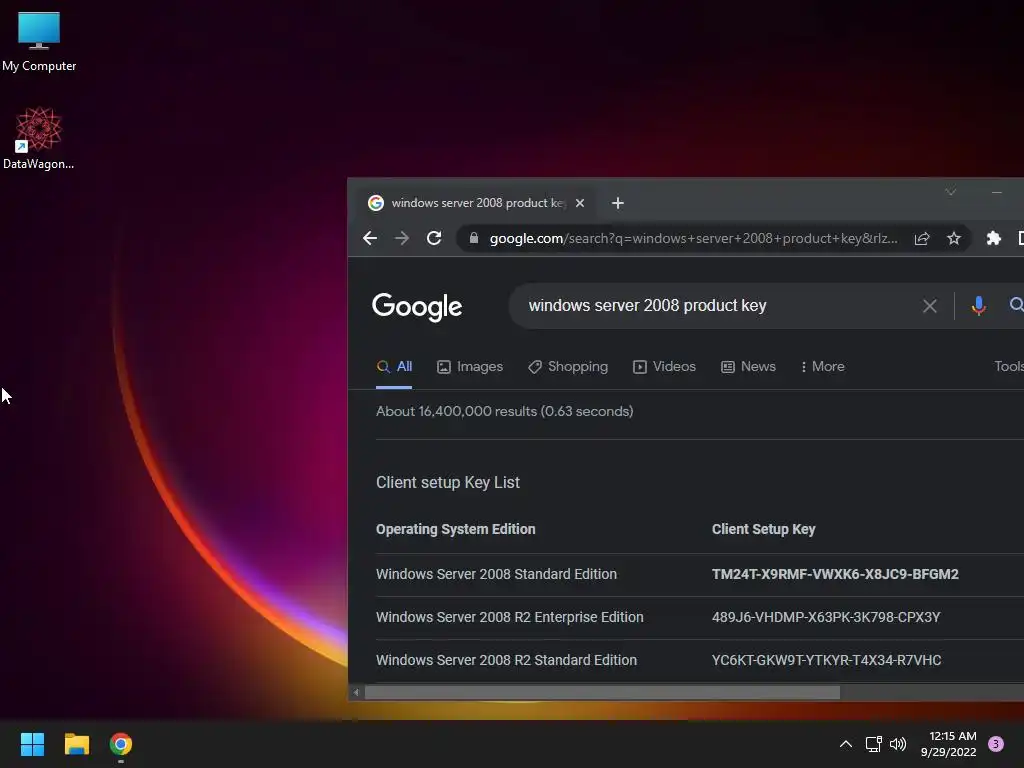Click Chrome icon in taskbar
The height and width of the screenshot is (768, 1024).
(x=121, y=744)
